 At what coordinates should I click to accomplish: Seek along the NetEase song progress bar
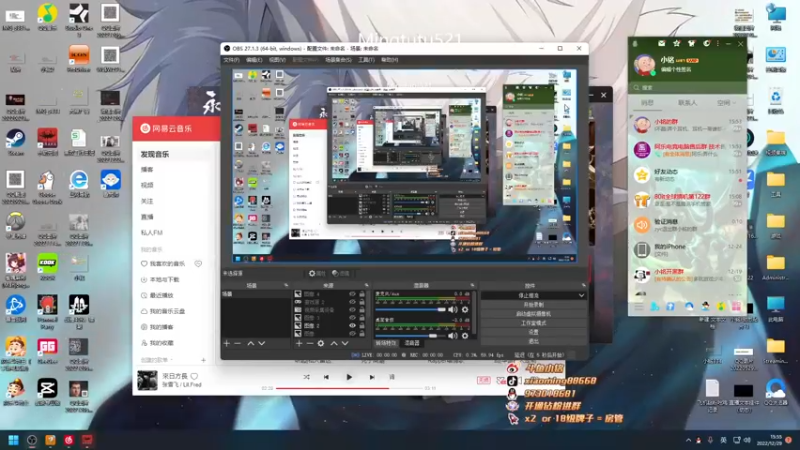[349, 388]
